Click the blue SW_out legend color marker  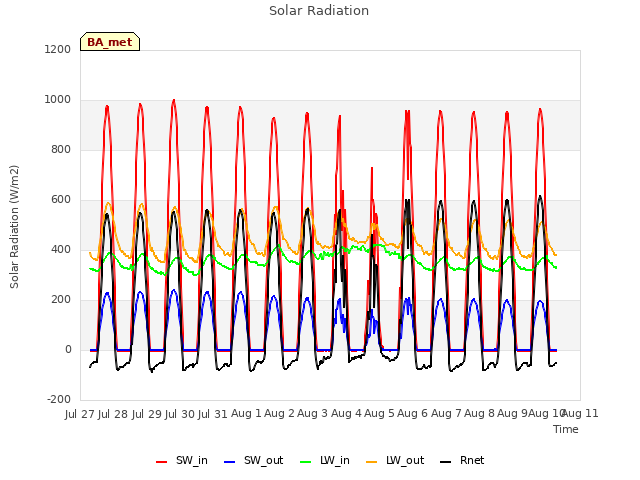click(230, 462)
